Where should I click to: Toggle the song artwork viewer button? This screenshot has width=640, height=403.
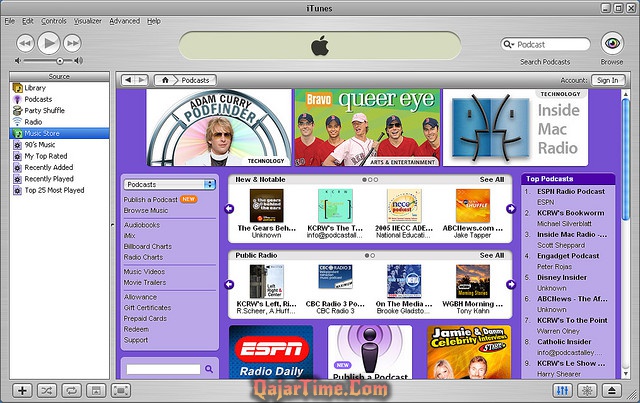coord(94,390)
